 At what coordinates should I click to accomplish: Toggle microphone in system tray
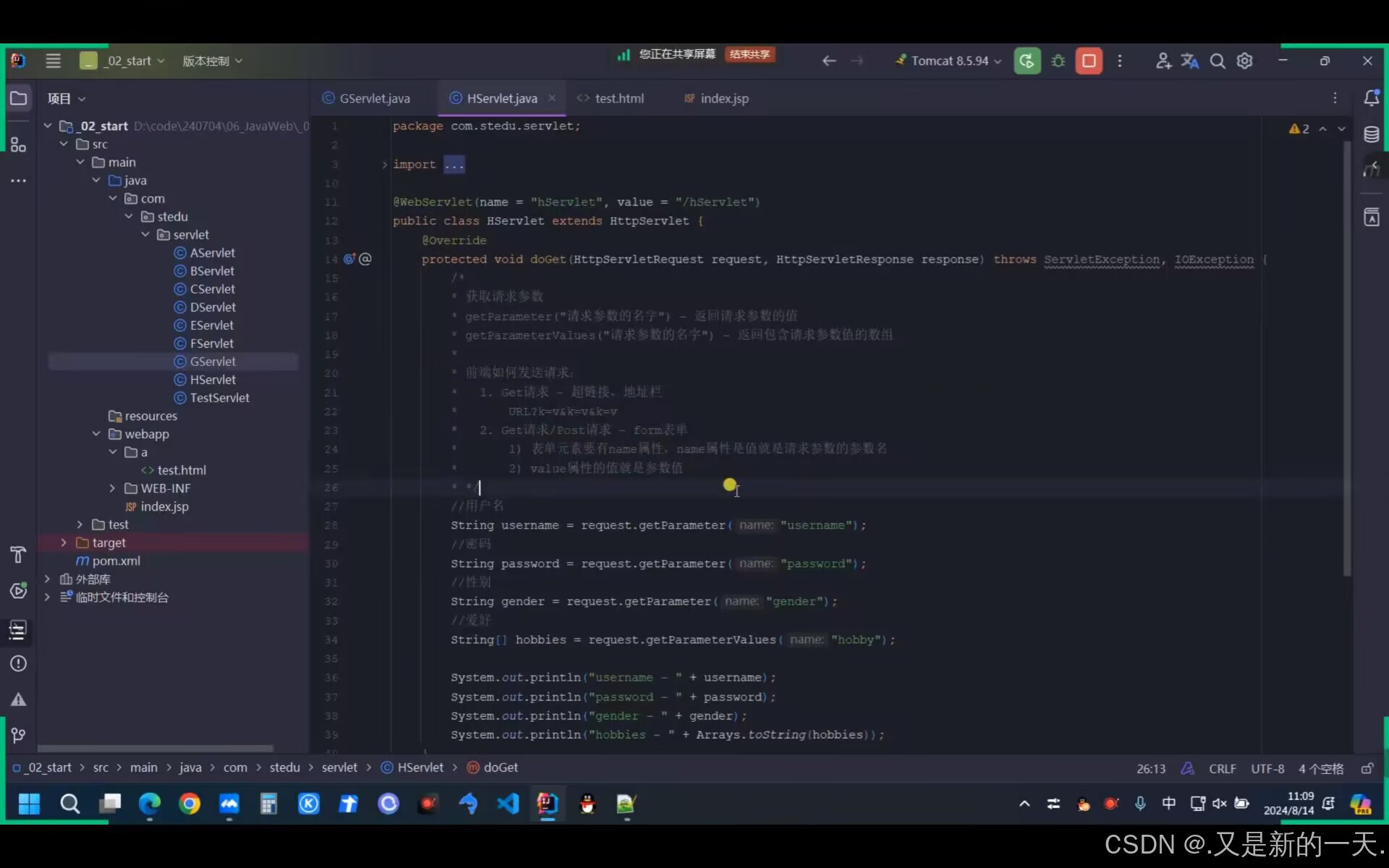coord(1140,804)
